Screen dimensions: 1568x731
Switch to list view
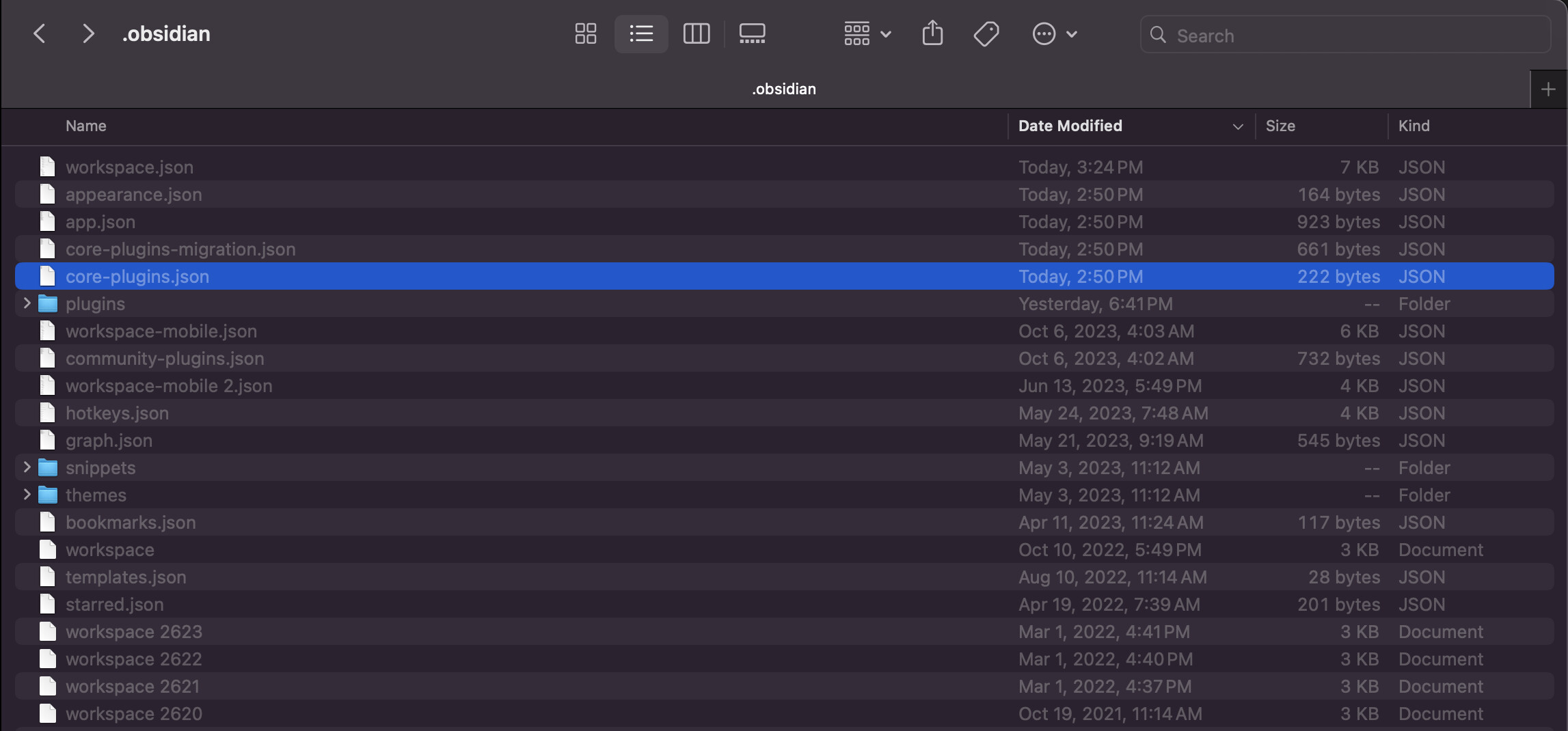(x=641, y=33)
